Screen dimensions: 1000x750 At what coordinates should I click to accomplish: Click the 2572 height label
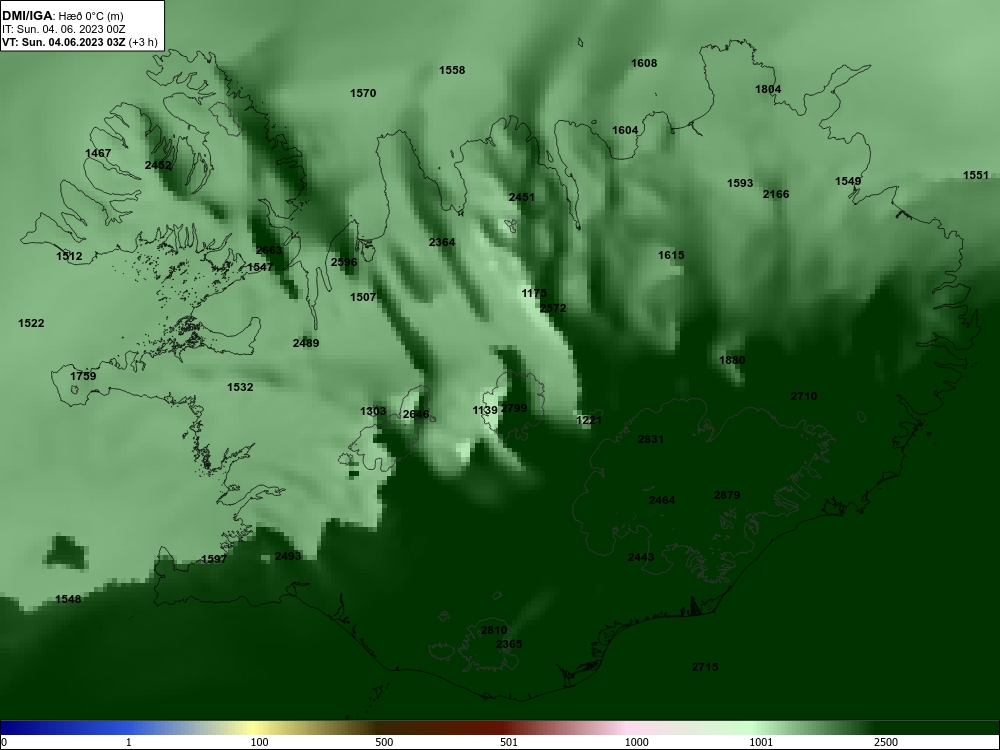[553, 308]
